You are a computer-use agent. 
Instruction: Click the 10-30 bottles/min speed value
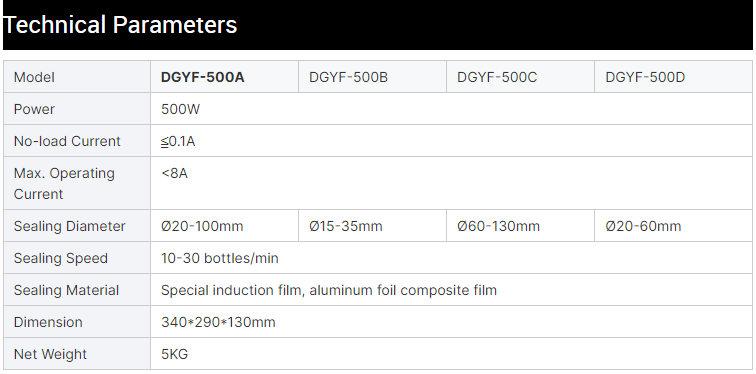click(x=220, y=258)
